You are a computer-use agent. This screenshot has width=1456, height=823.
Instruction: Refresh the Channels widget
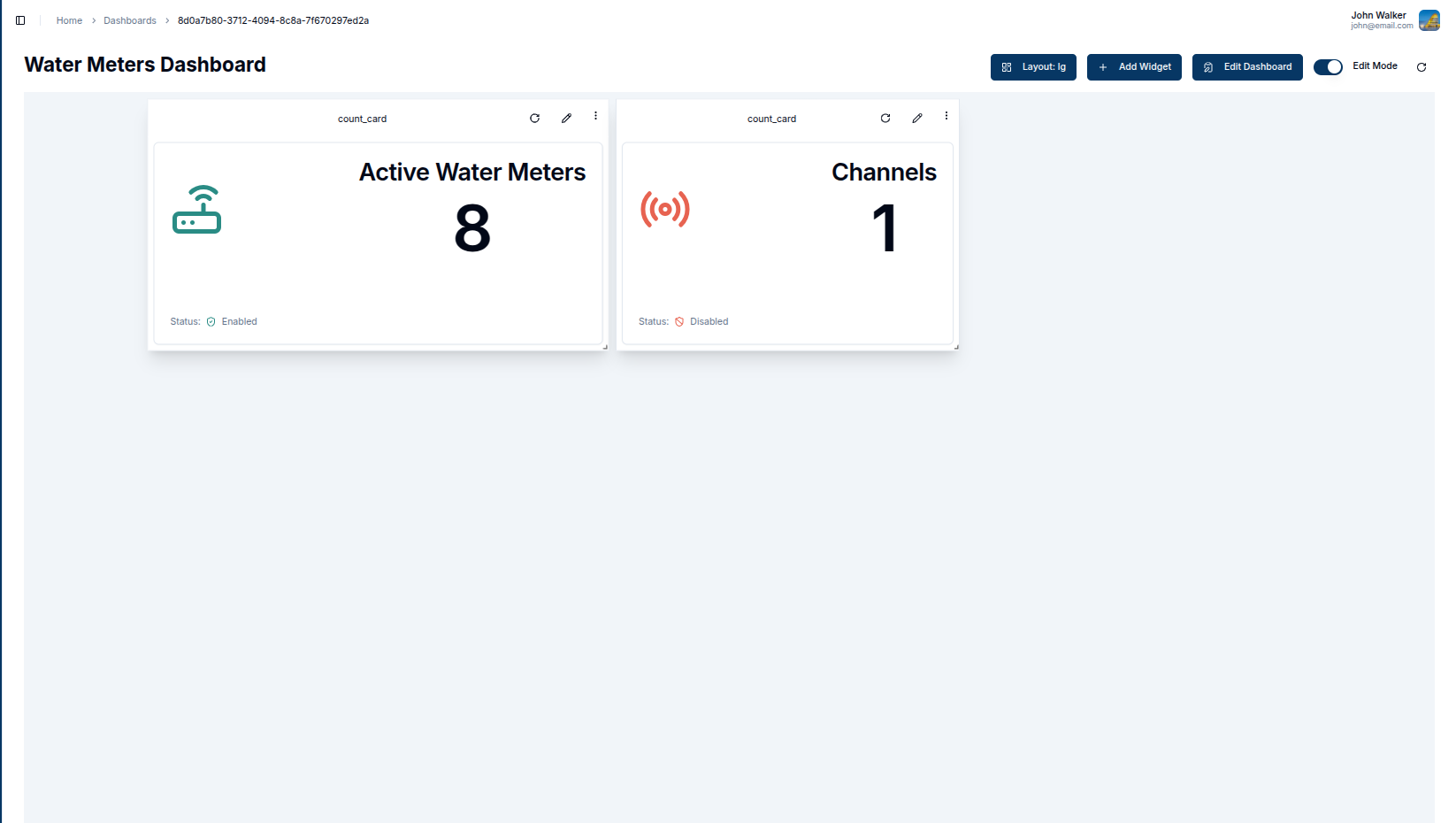tap(885, 119)
